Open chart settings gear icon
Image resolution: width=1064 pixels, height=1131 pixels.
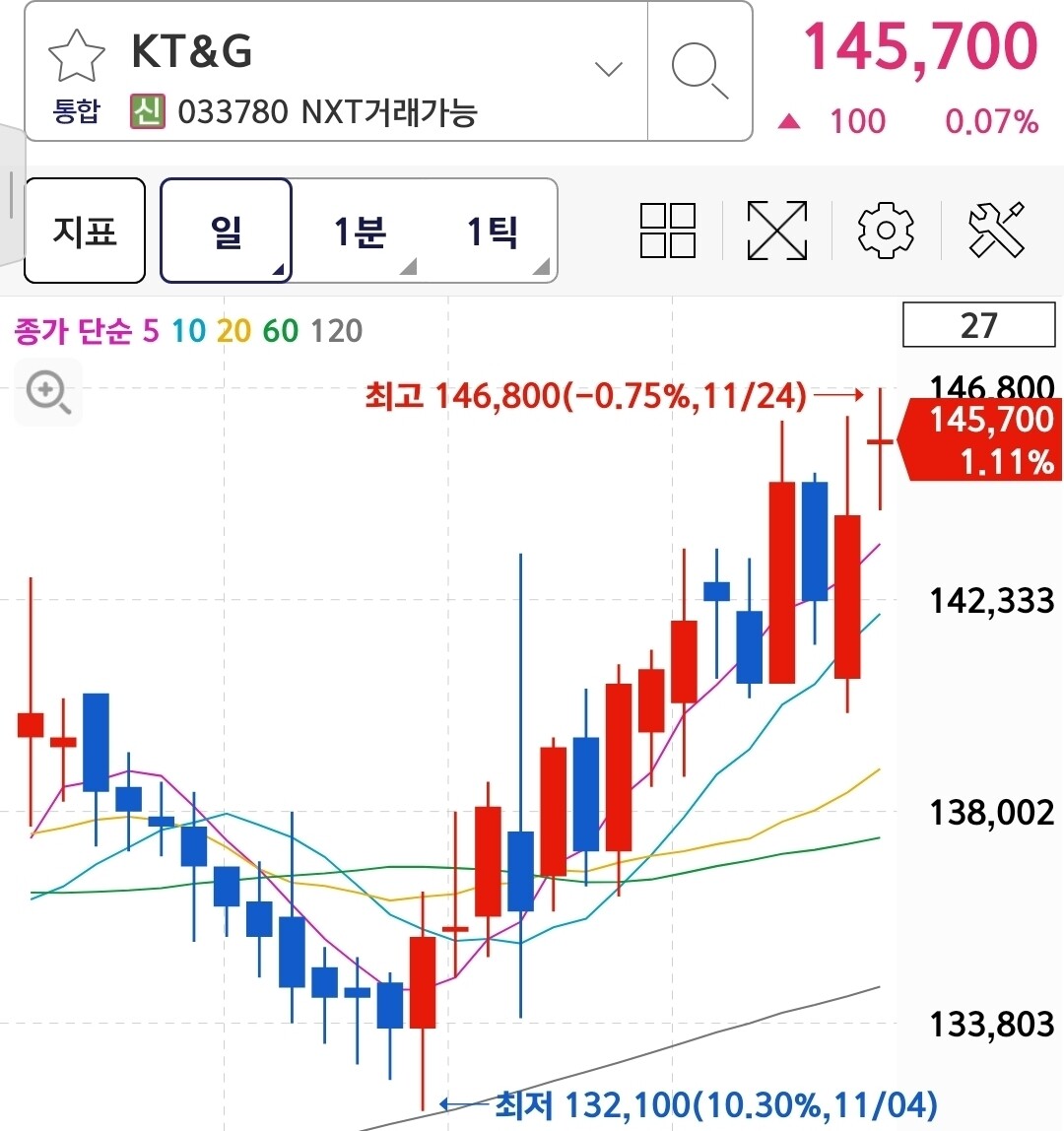[x=886, y=231]
